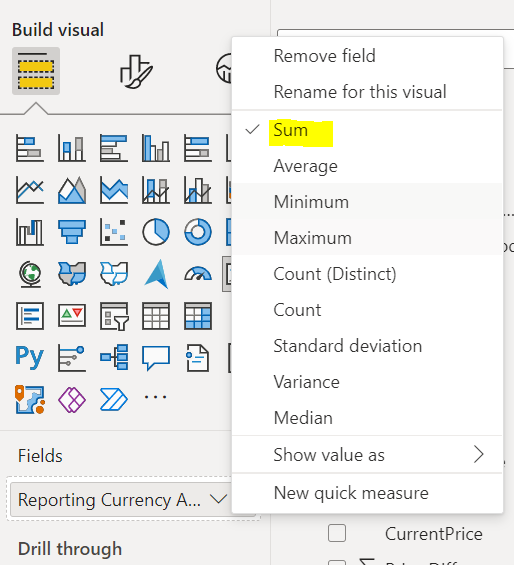Tick the CurrentPrice checkbox
Viewport: 514px width, 565px height.
click(337, 533)
